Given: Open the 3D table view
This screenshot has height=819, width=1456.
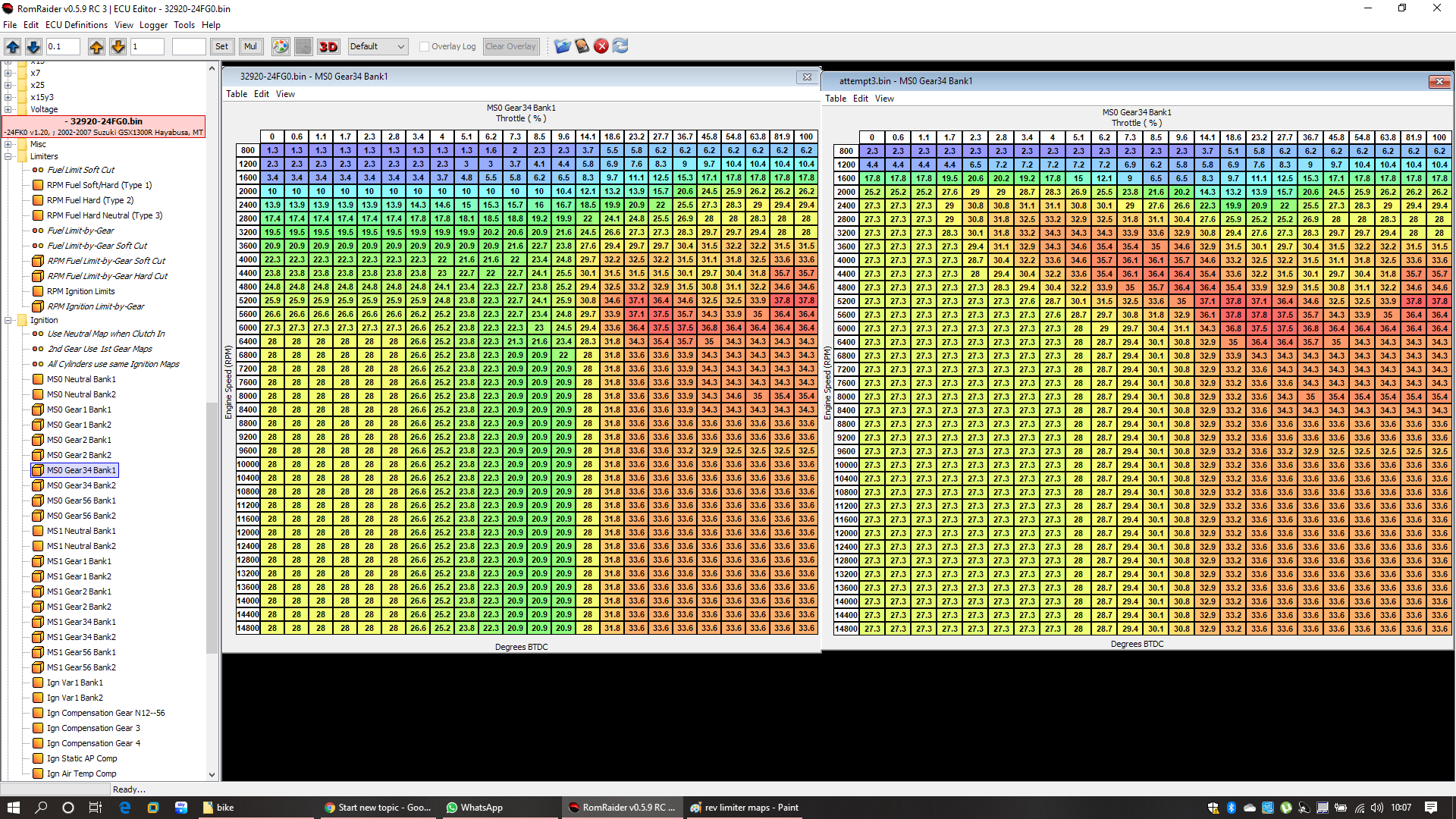Looking at the screenshot, I should point(328,46).
